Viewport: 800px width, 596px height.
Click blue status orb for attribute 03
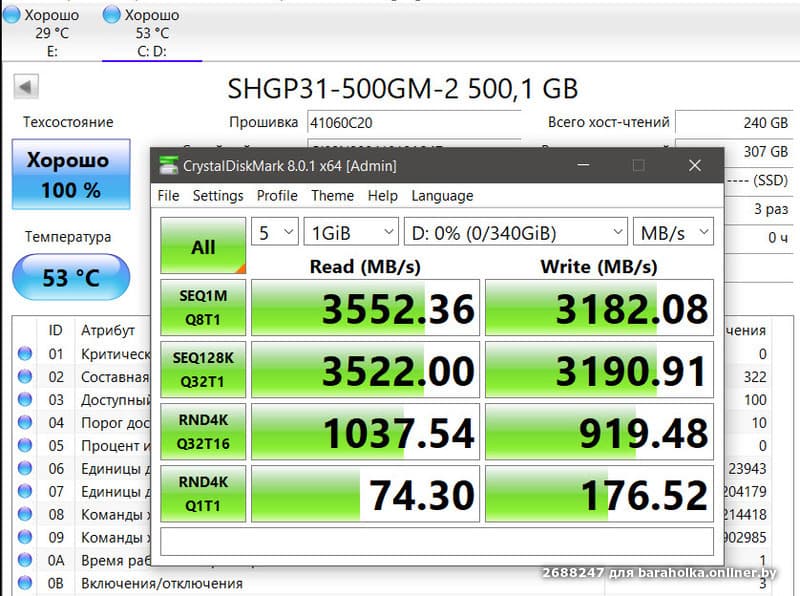(24, 399)
